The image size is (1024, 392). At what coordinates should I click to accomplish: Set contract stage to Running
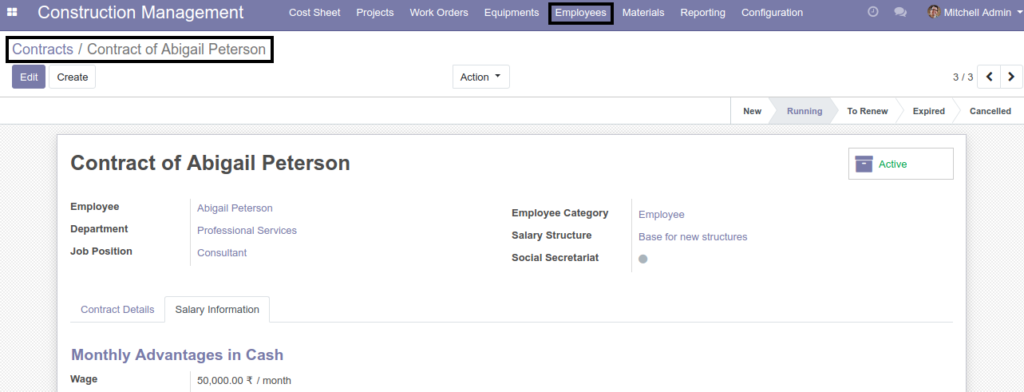pos(804,111)
